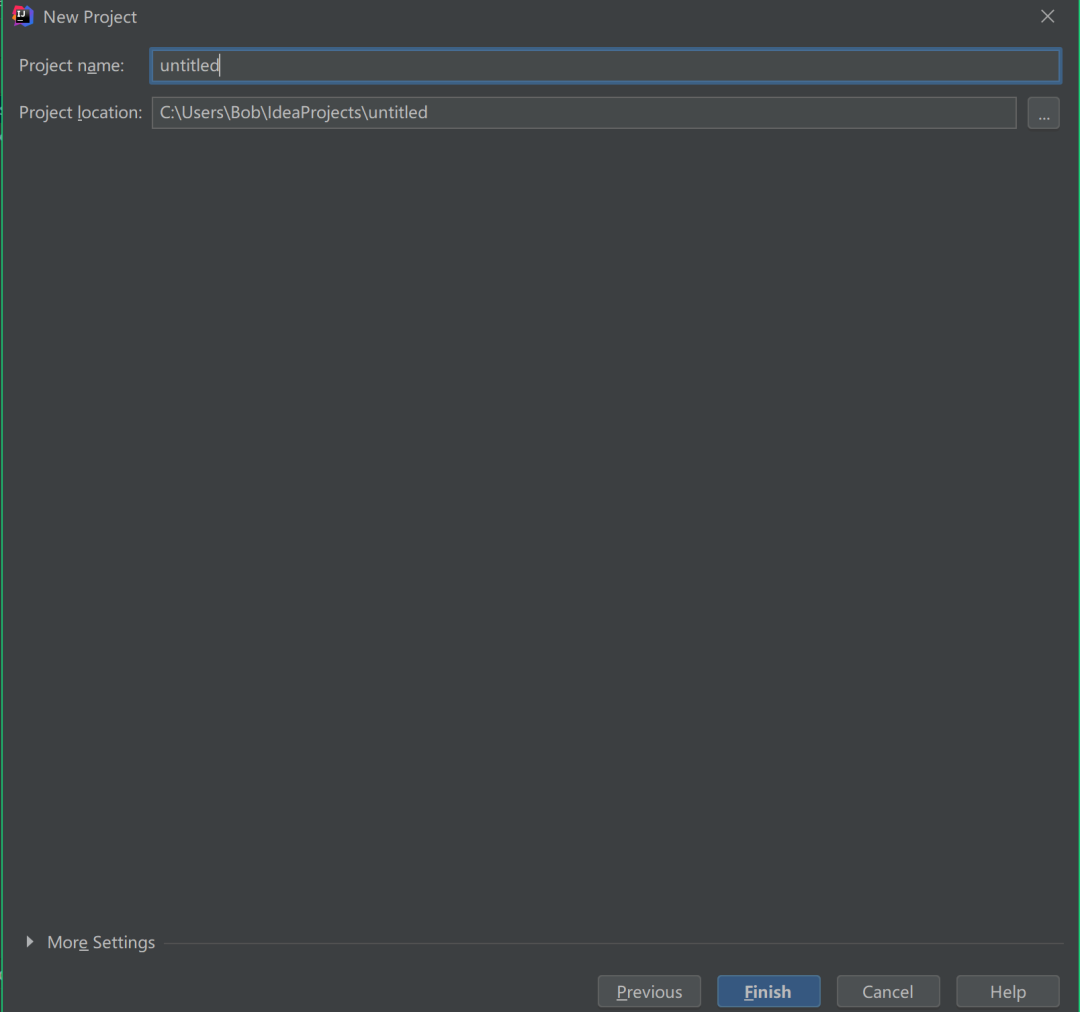Click the More Settings label
Screen dimensions: 1080x1012
click(x=101, y=942)
